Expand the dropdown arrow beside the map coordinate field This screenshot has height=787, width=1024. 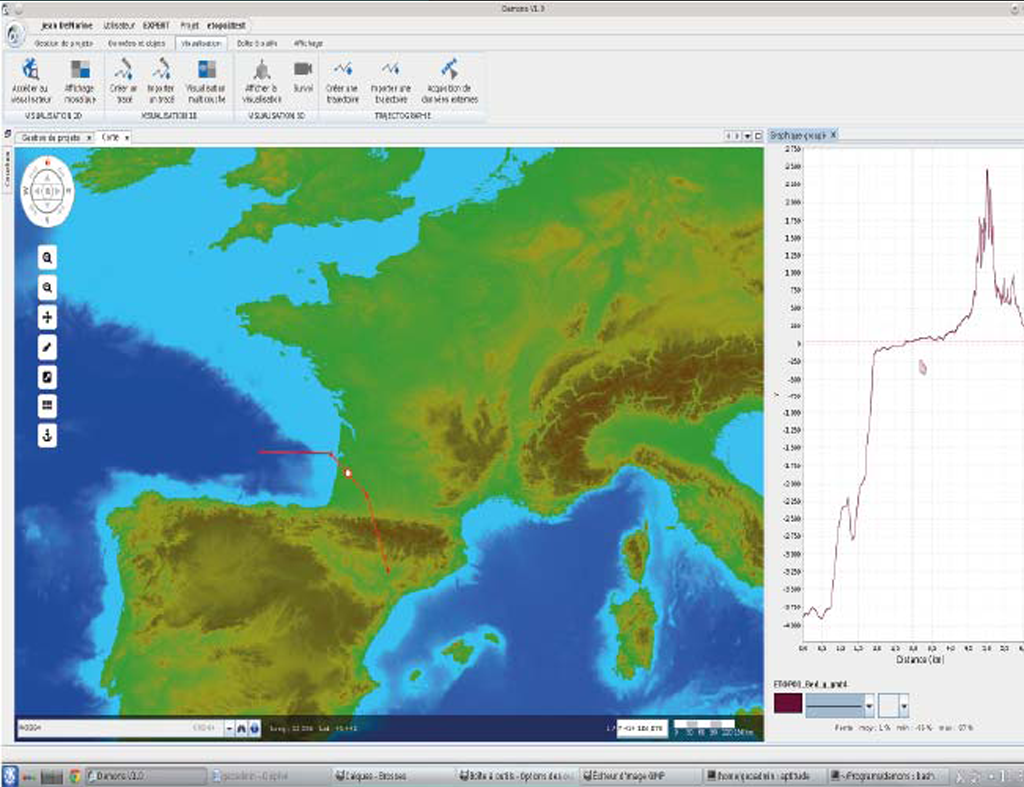click(x=228, y=728)
